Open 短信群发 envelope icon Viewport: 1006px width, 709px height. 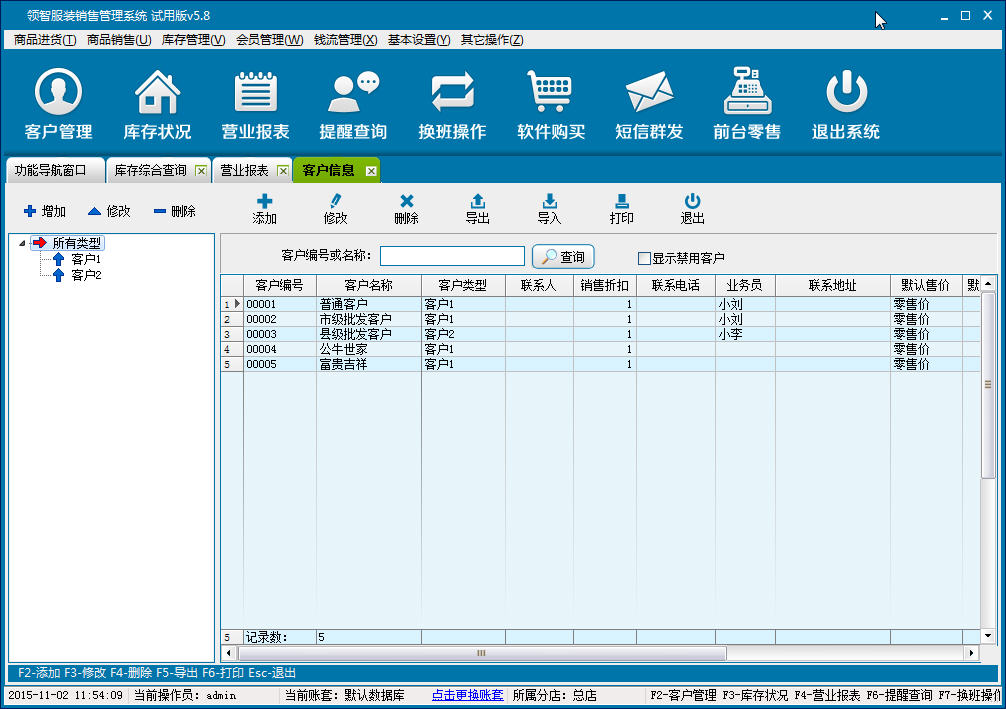pyautogui.click(x=649, y=105)
